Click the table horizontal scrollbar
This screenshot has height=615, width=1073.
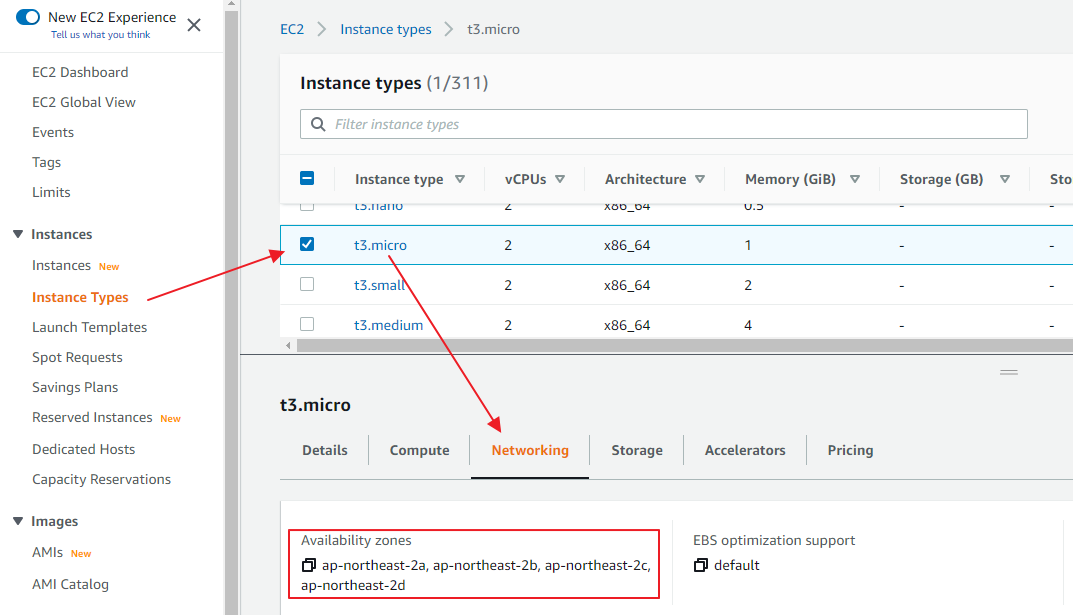[684, 345]
